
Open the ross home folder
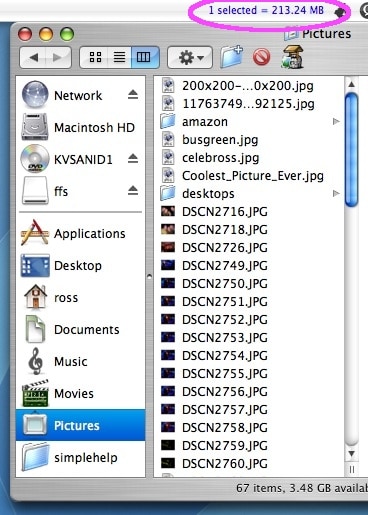80,297
